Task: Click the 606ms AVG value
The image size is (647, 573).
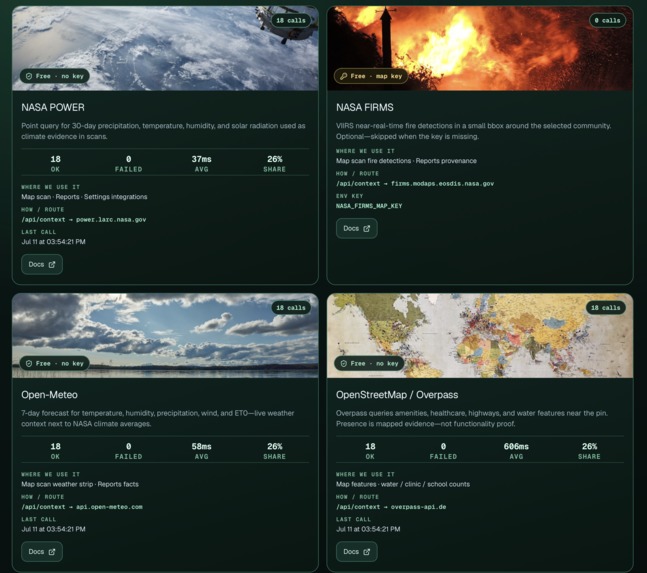Action: click(516, 447)
